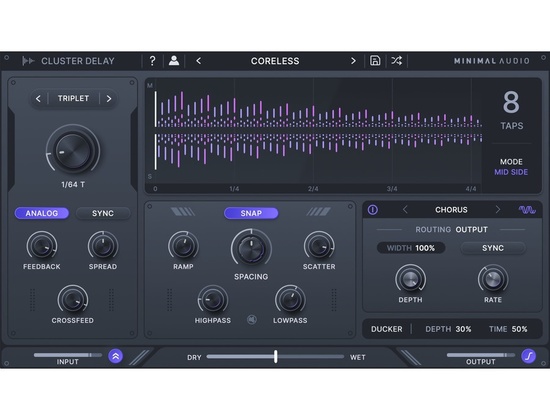Go to the next preset arrow
This screenshot has height=420, width=550.
click(353, 61)
